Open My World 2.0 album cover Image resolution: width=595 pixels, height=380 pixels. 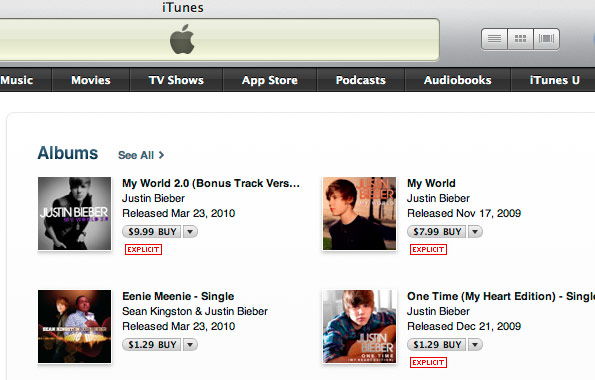coord(75,213)
